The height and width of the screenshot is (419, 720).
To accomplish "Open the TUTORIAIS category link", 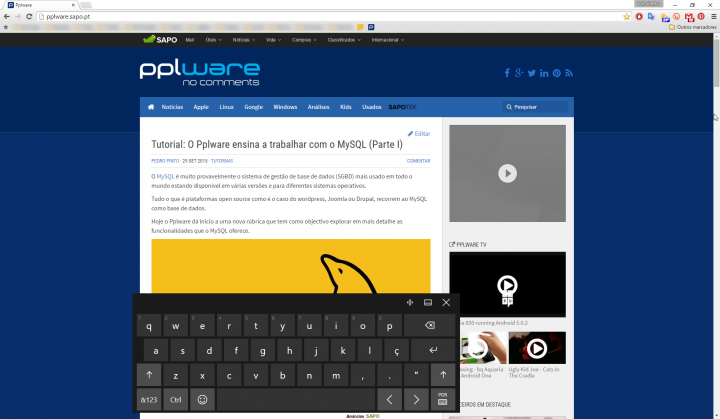I will pyautogui.click(x=222, y=161).
